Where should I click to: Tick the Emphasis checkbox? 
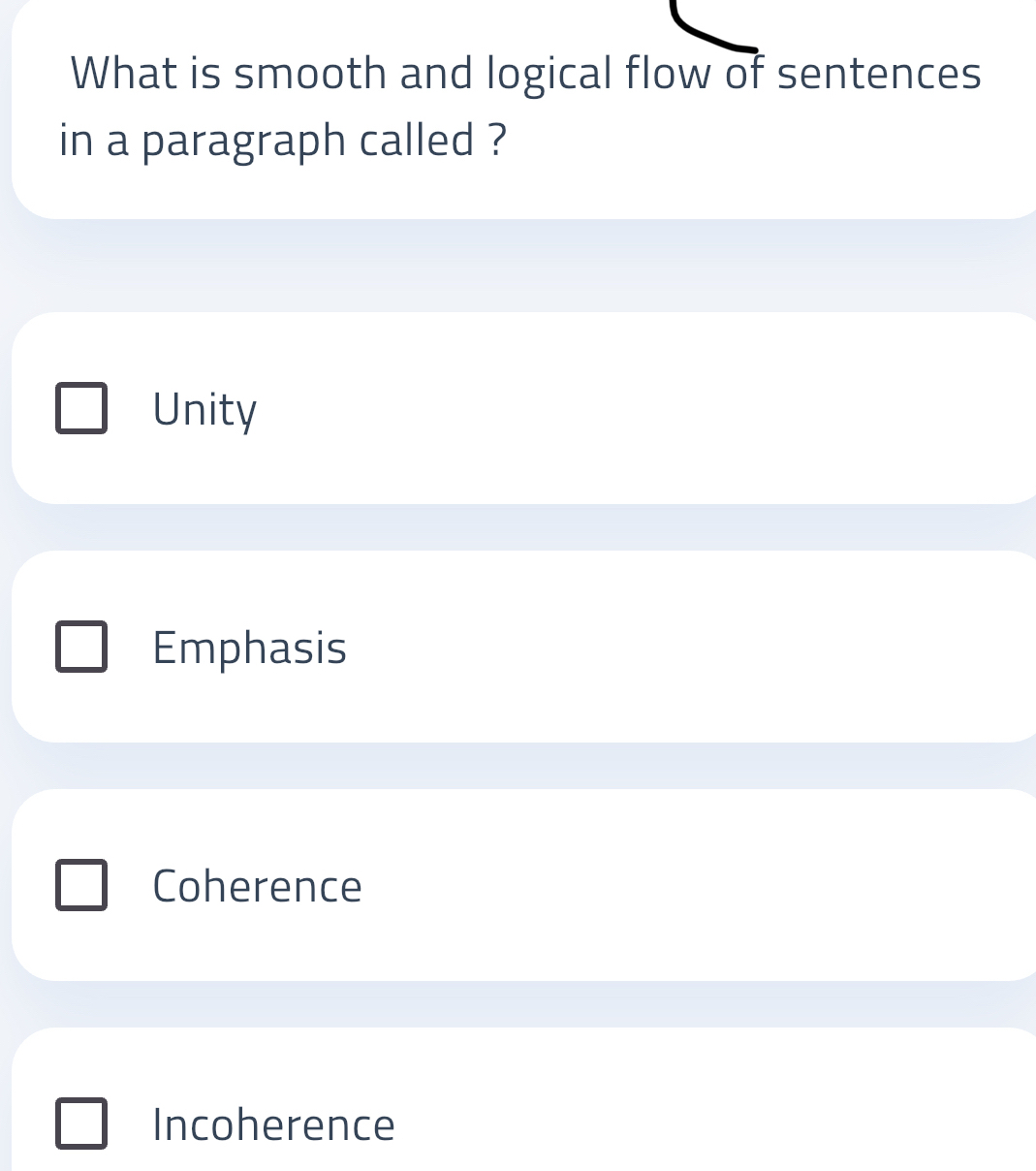click(81, 648)
